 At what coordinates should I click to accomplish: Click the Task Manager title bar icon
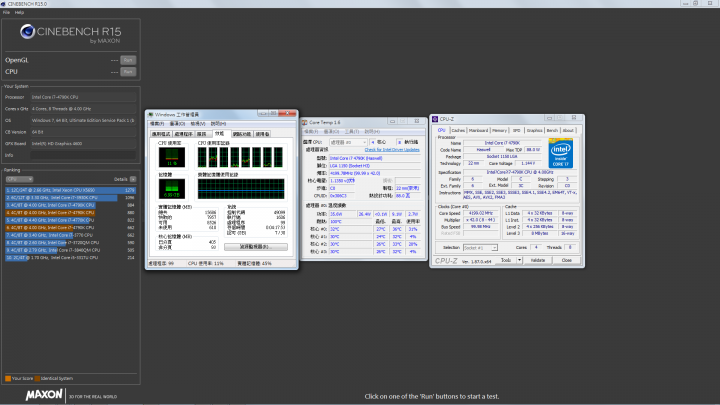(x=151, y=114)
